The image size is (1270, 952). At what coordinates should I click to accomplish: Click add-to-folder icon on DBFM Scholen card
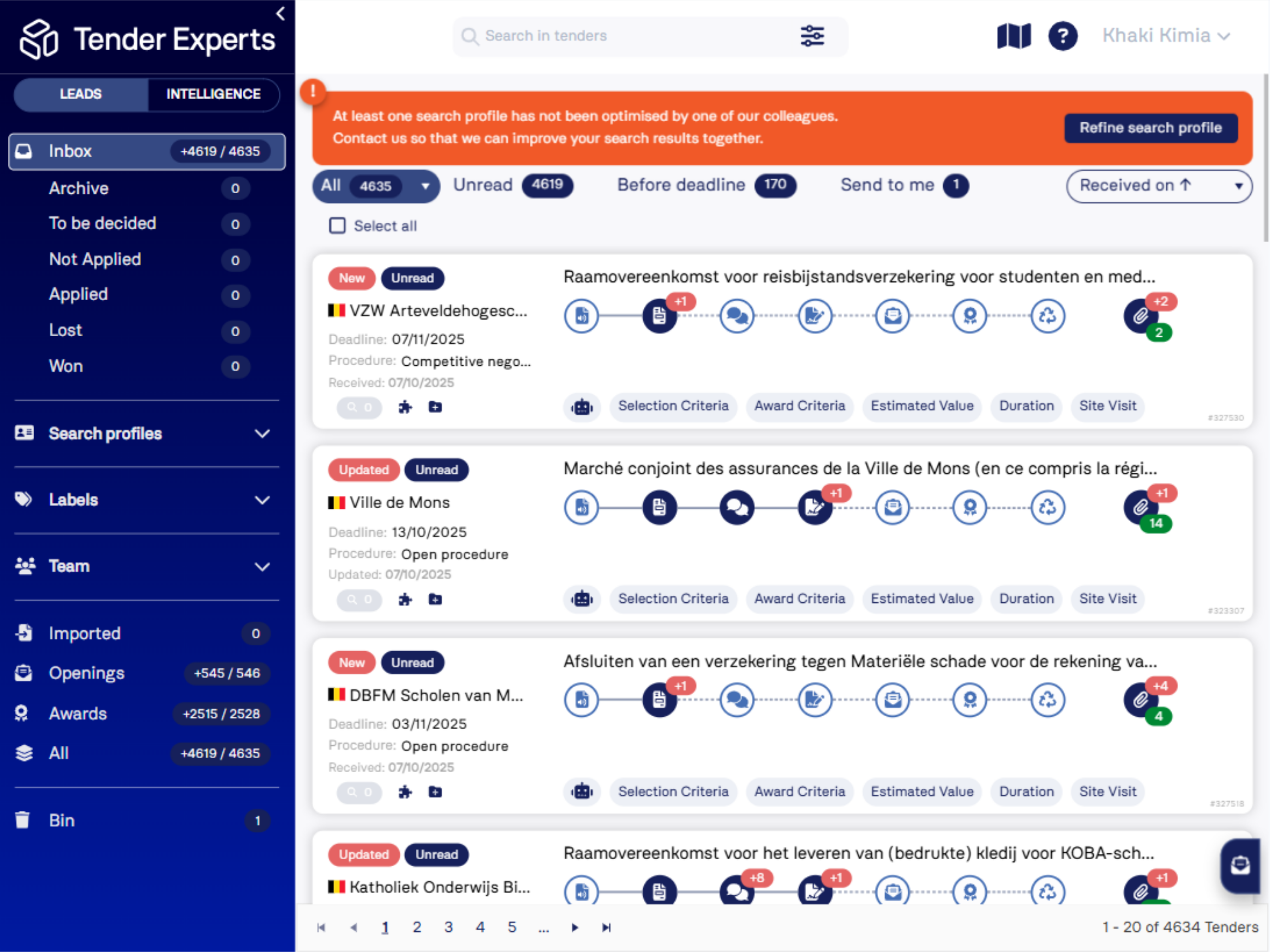point(435,792)
